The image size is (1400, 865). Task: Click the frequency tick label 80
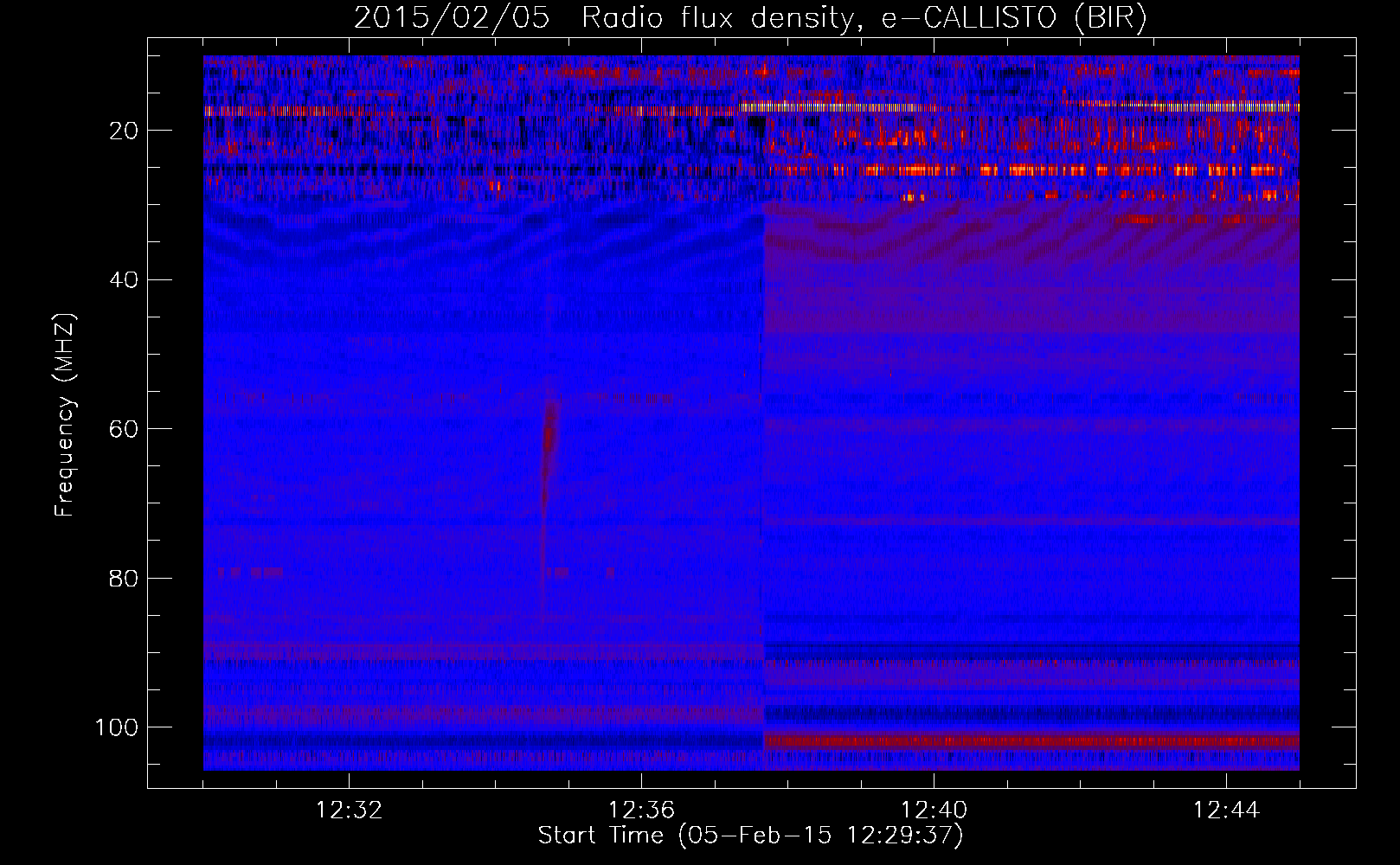coord(125,578)
